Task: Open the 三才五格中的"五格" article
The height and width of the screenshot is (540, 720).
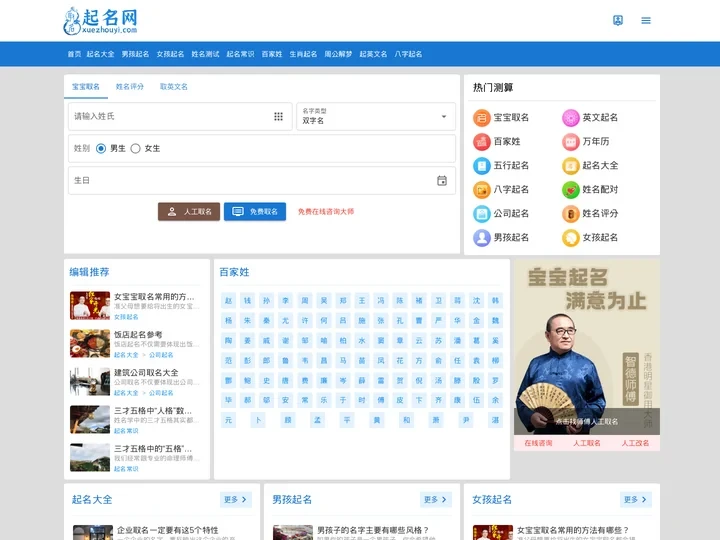Action: click(x=153, y=449)
